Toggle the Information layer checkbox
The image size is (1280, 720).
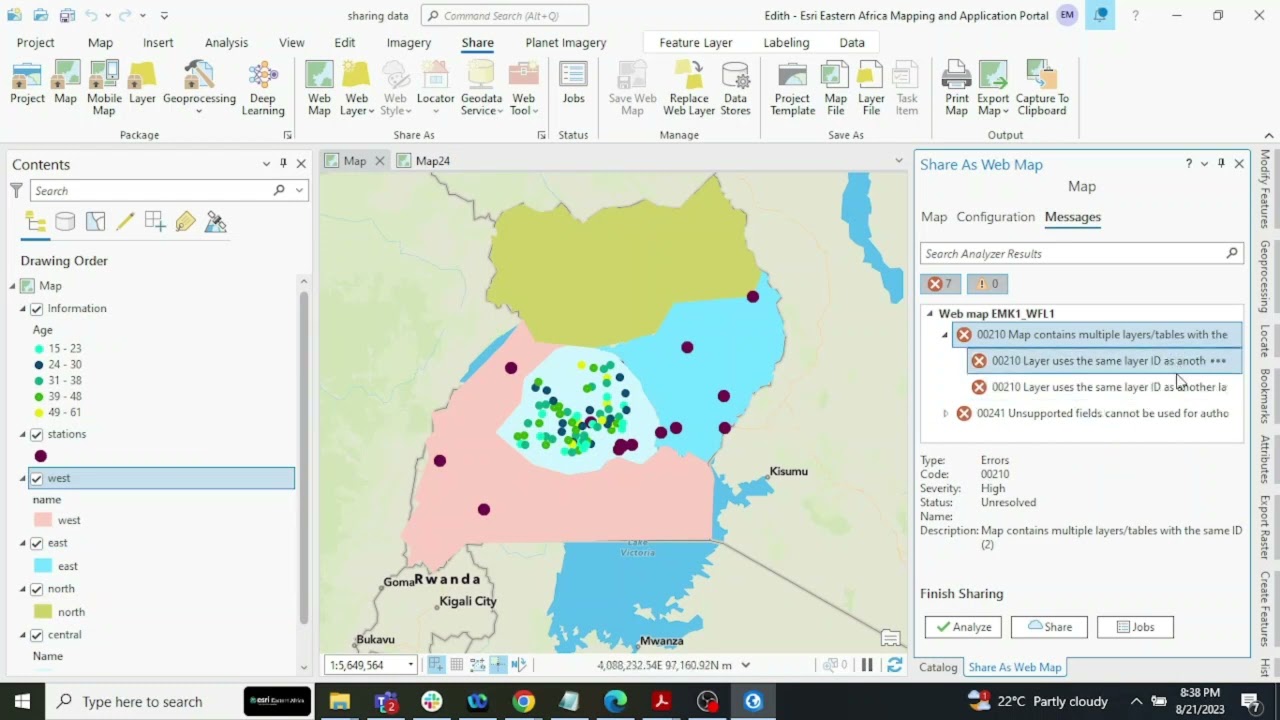(x=37, y=309)
